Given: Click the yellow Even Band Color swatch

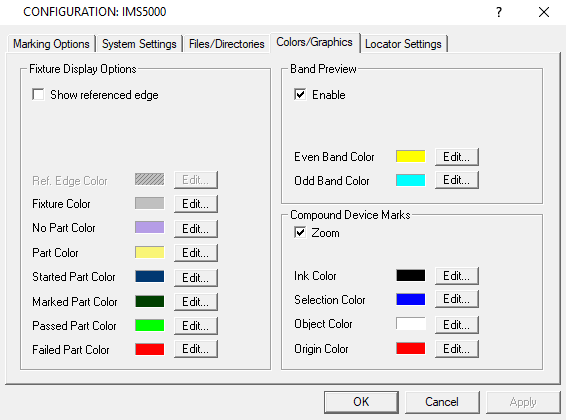Looking at the screenshot, I should click(410, 156).
